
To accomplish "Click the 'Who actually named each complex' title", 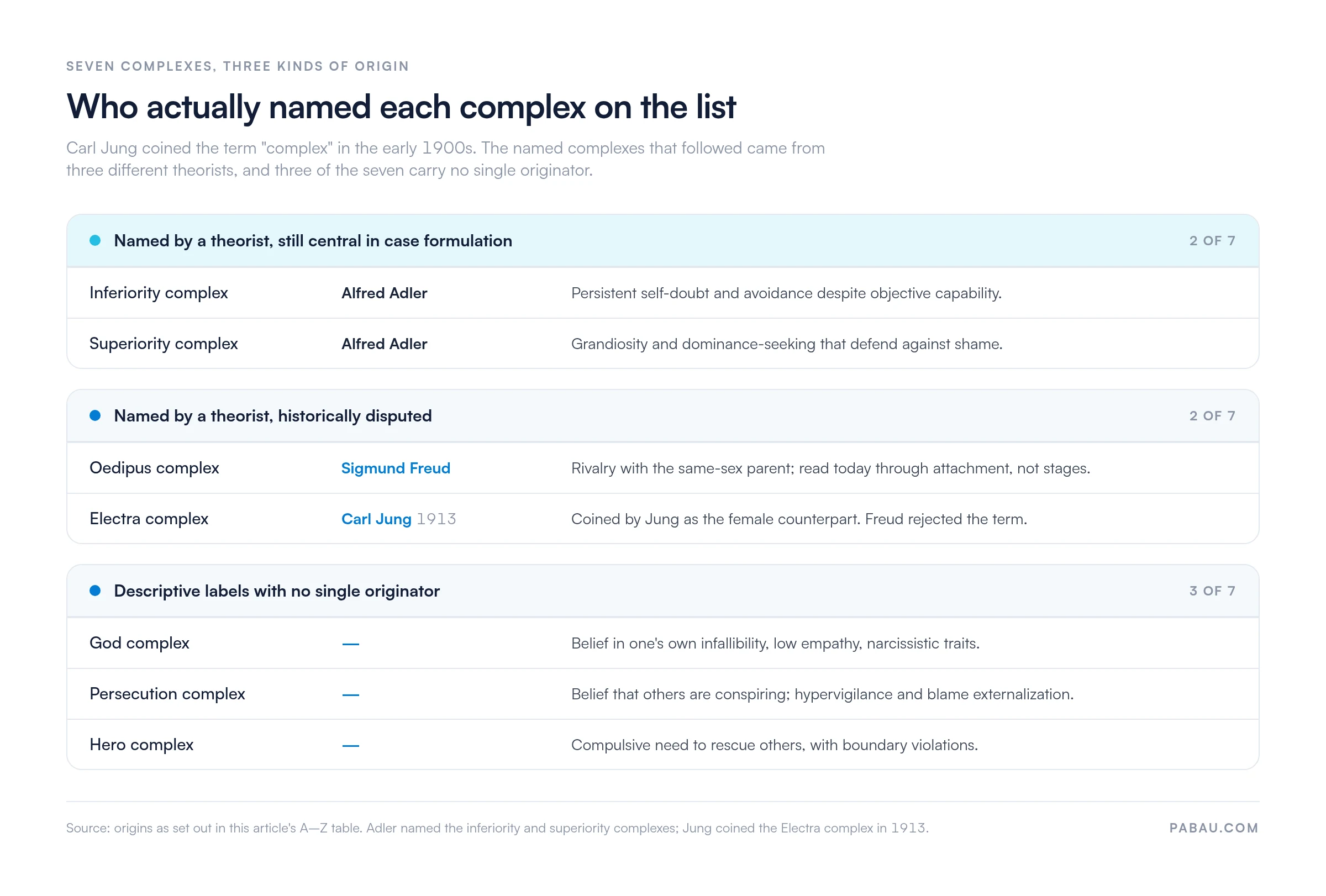I will point(401,107).
